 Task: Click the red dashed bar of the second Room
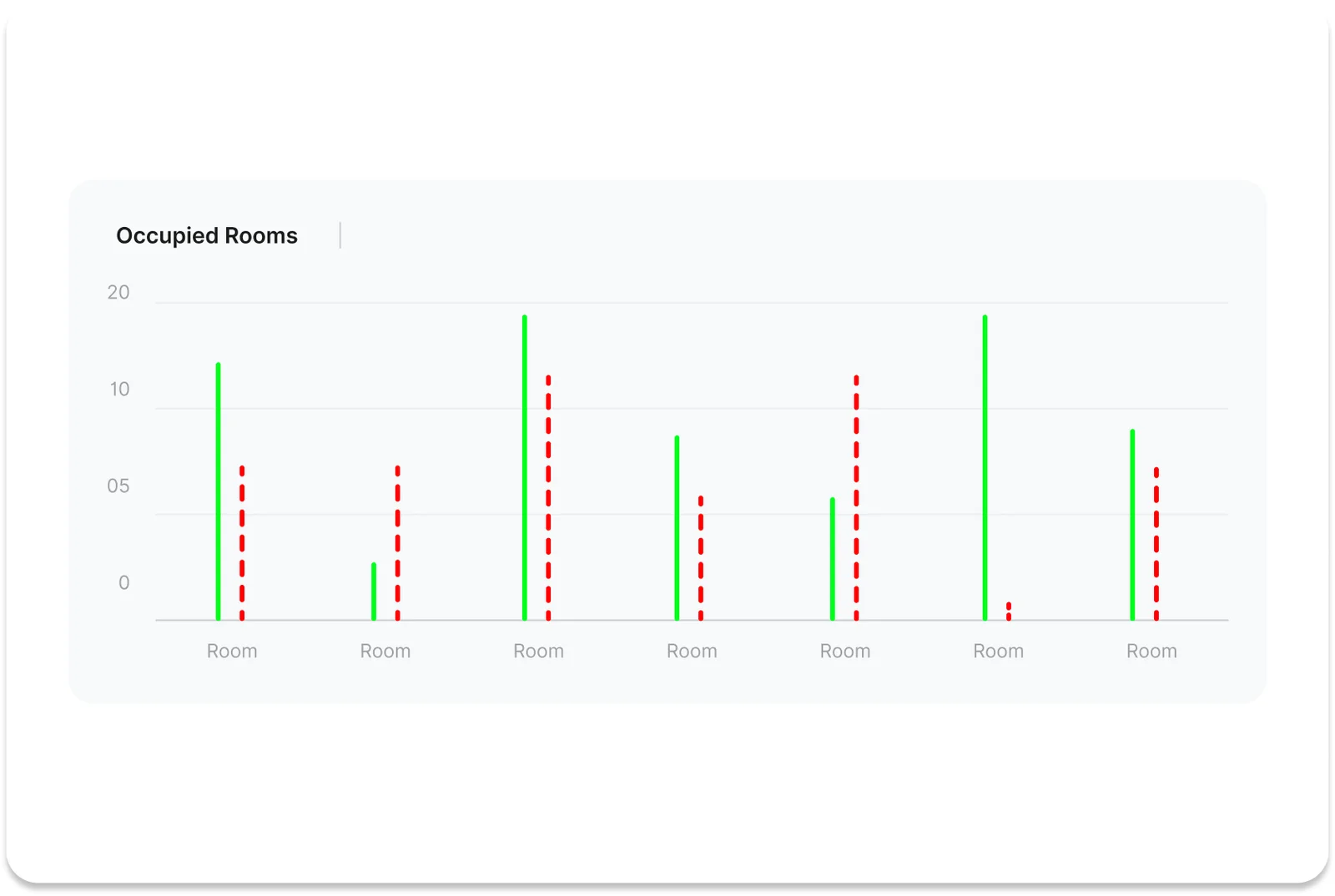coord(398,542)
